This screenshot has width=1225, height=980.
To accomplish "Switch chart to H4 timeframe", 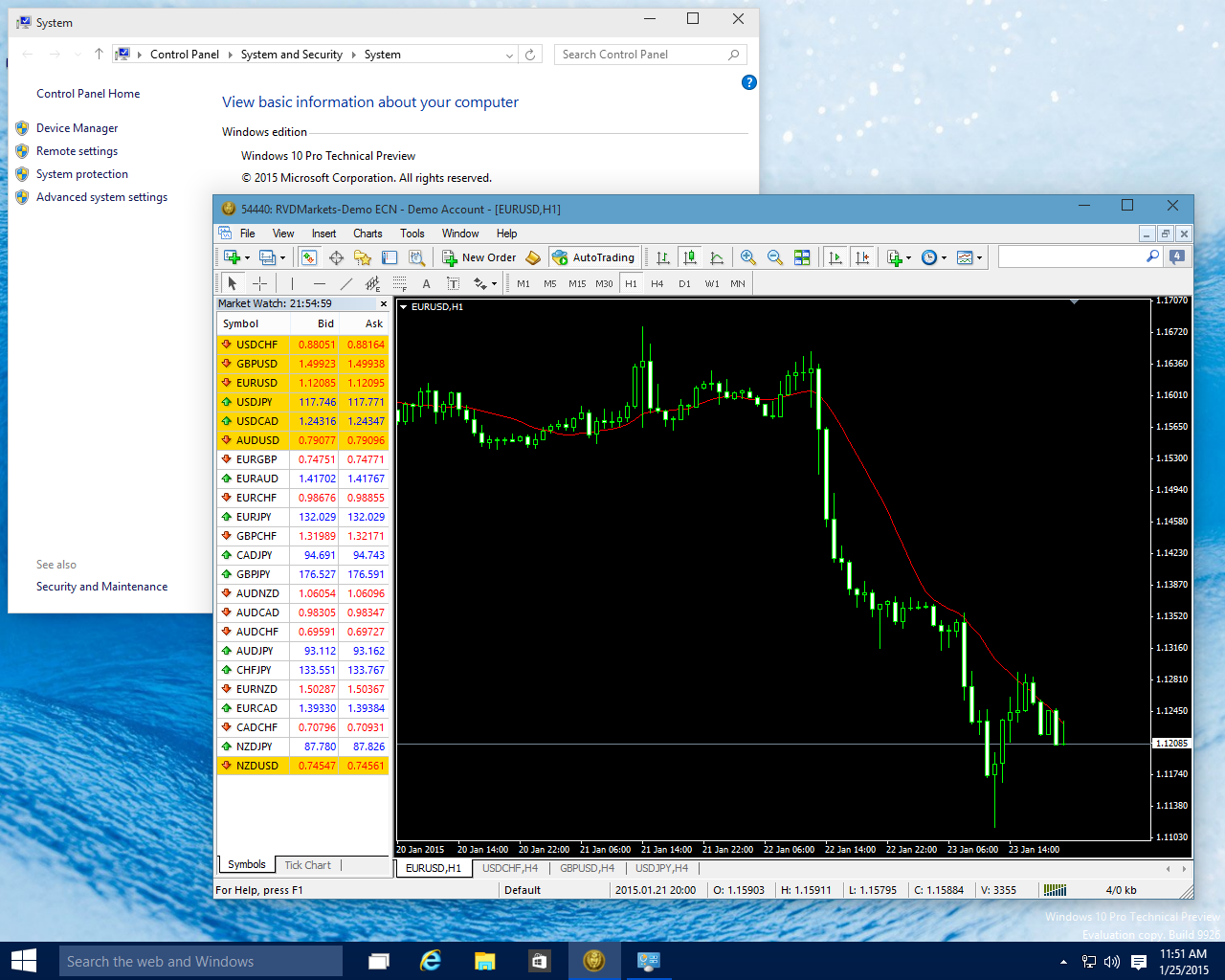I will (x=657, y=283).
